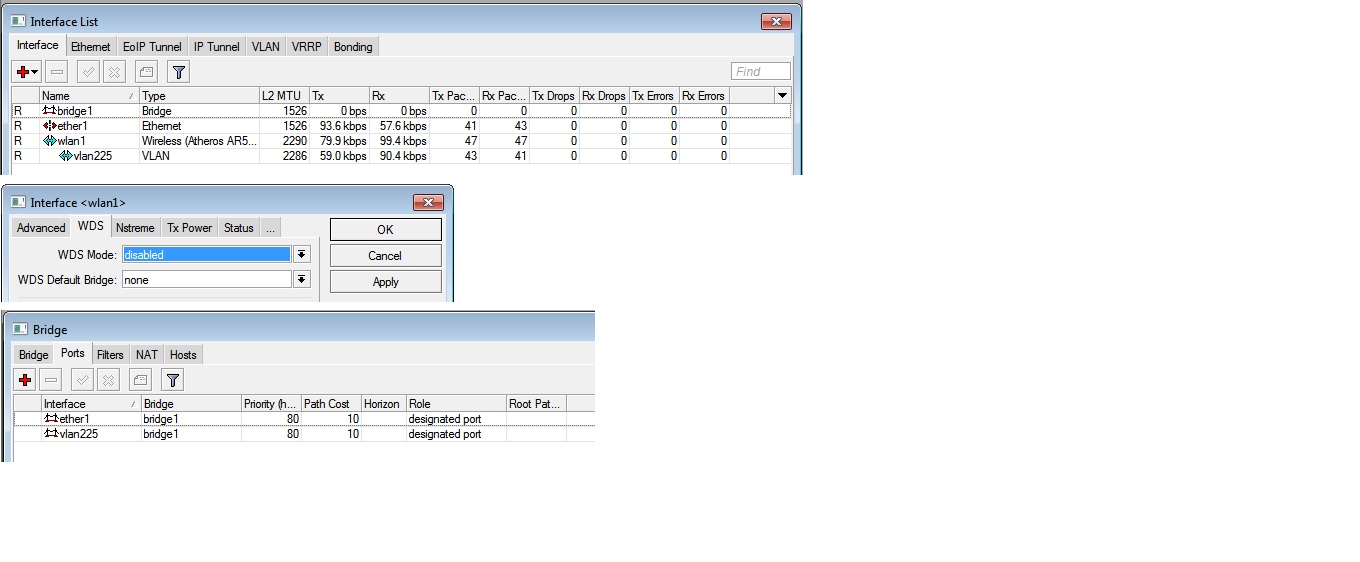The height and width of the screenshot is (562, 1360).
Task: Sort by Role column in Bridge Ports
Action: (x=456, y=404)
